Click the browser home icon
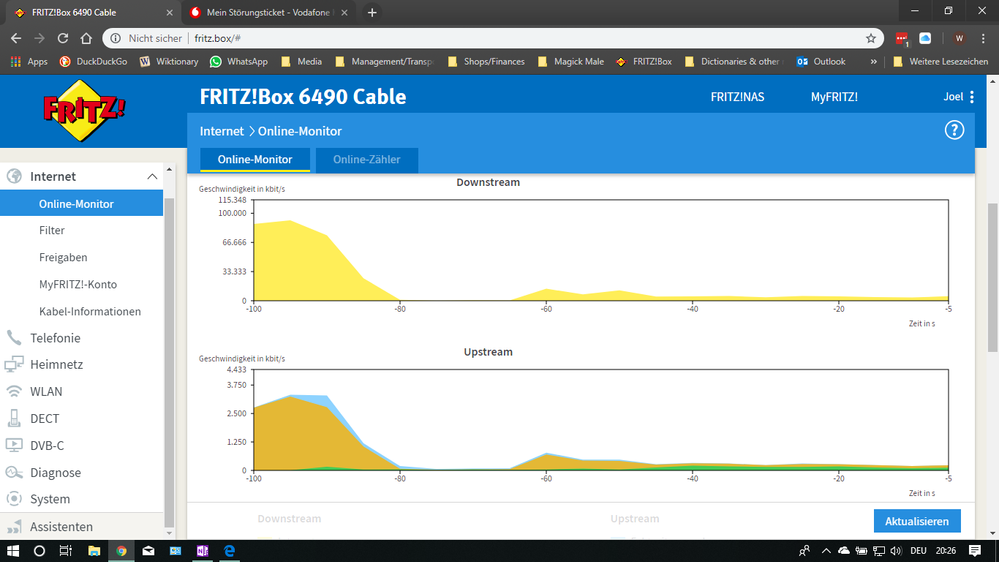 coord(86,38)
